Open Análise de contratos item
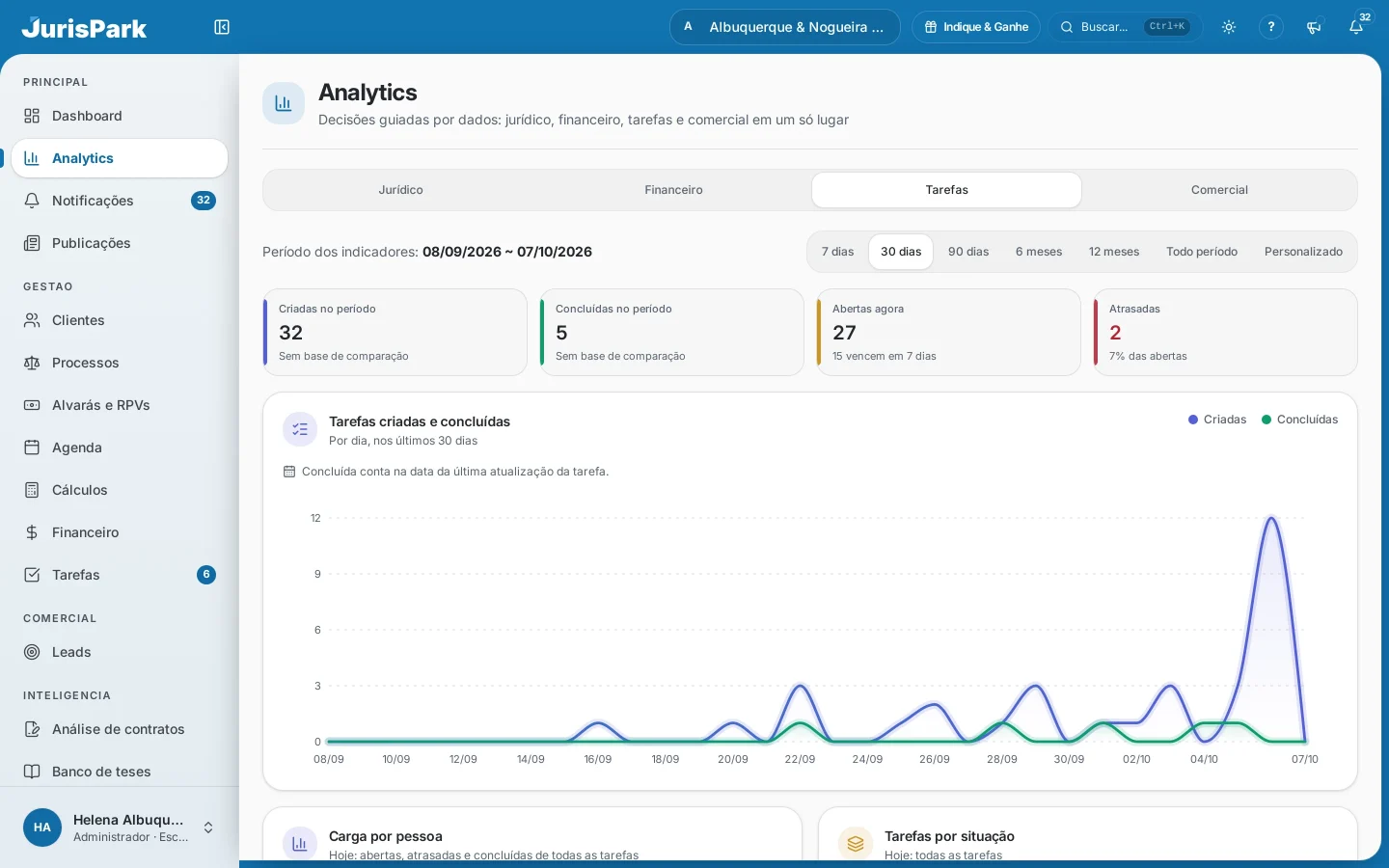 (x=120, y=729)
